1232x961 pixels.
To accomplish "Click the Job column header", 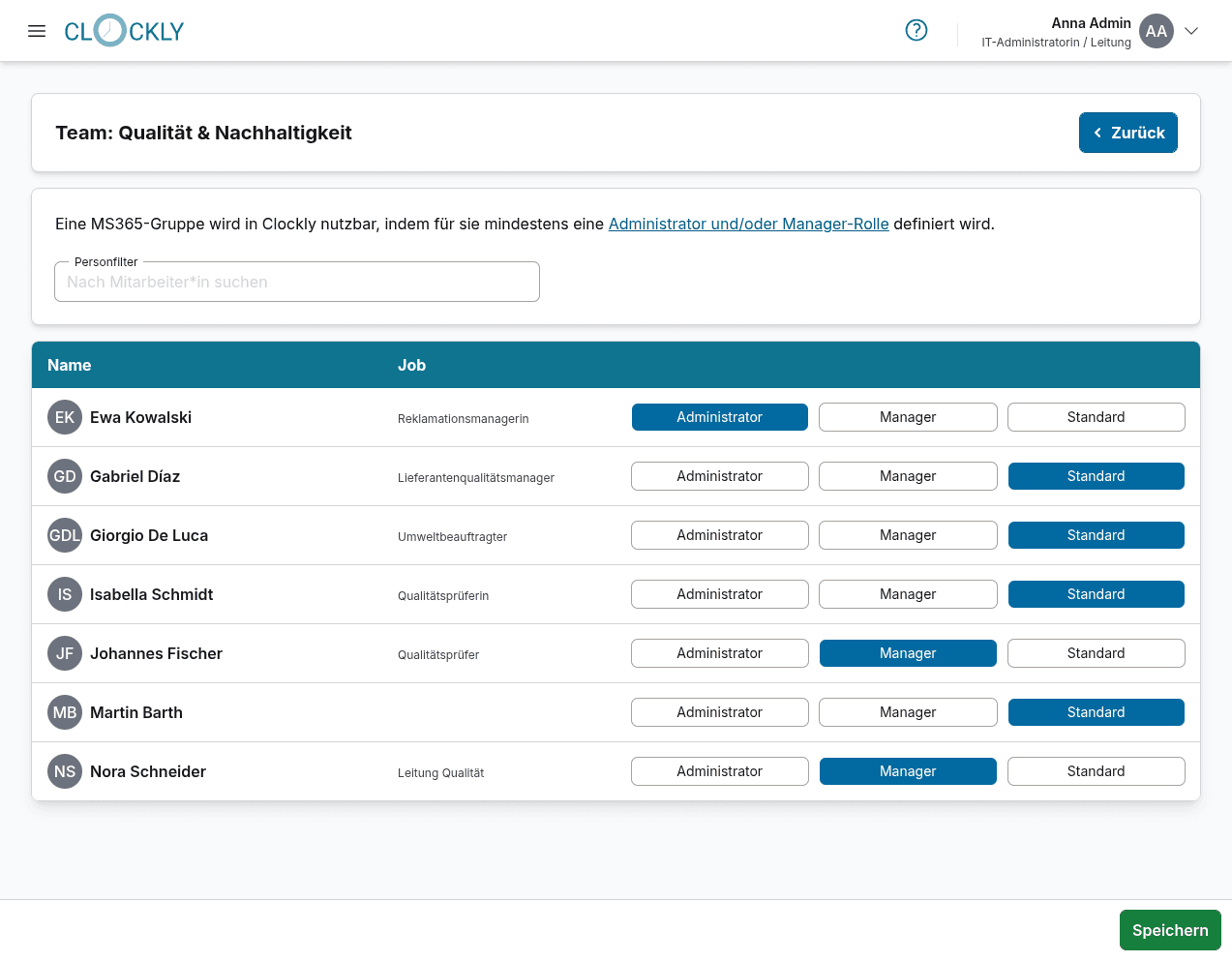I will [411, 365].
